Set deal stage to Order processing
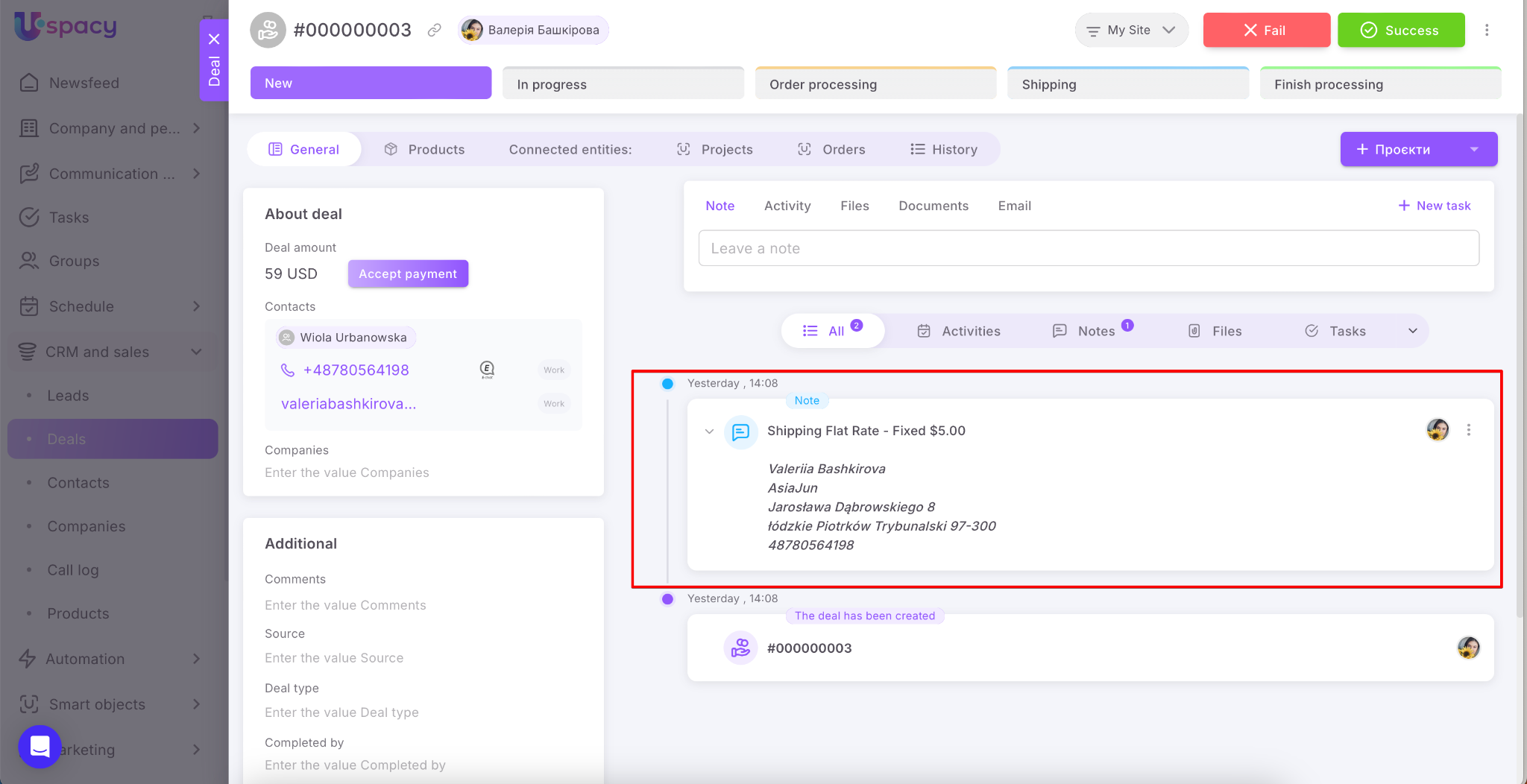The width and height of the screenshot is (1527, 784). click(x=875, y=84)
